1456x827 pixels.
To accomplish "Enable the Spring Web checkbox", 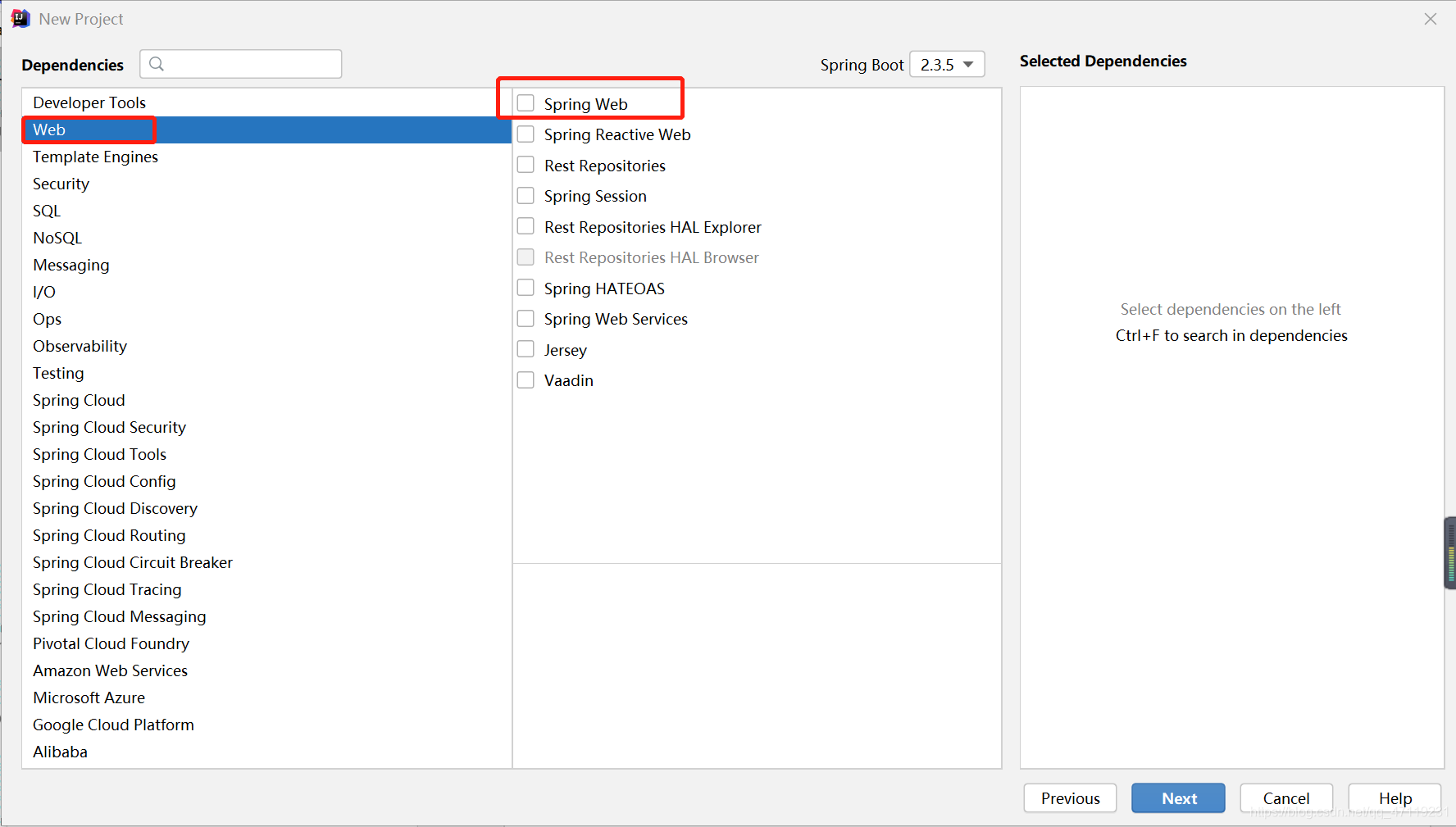I will click(526, 103).
